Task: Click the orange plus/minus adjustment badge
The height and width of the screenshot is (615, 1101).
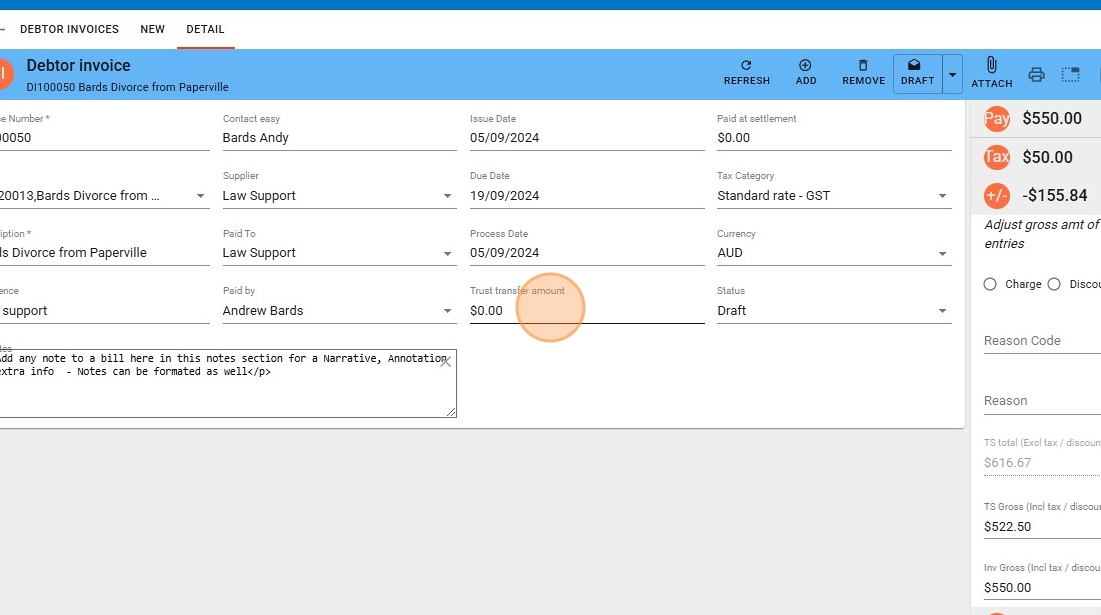Action: (996, 196)
